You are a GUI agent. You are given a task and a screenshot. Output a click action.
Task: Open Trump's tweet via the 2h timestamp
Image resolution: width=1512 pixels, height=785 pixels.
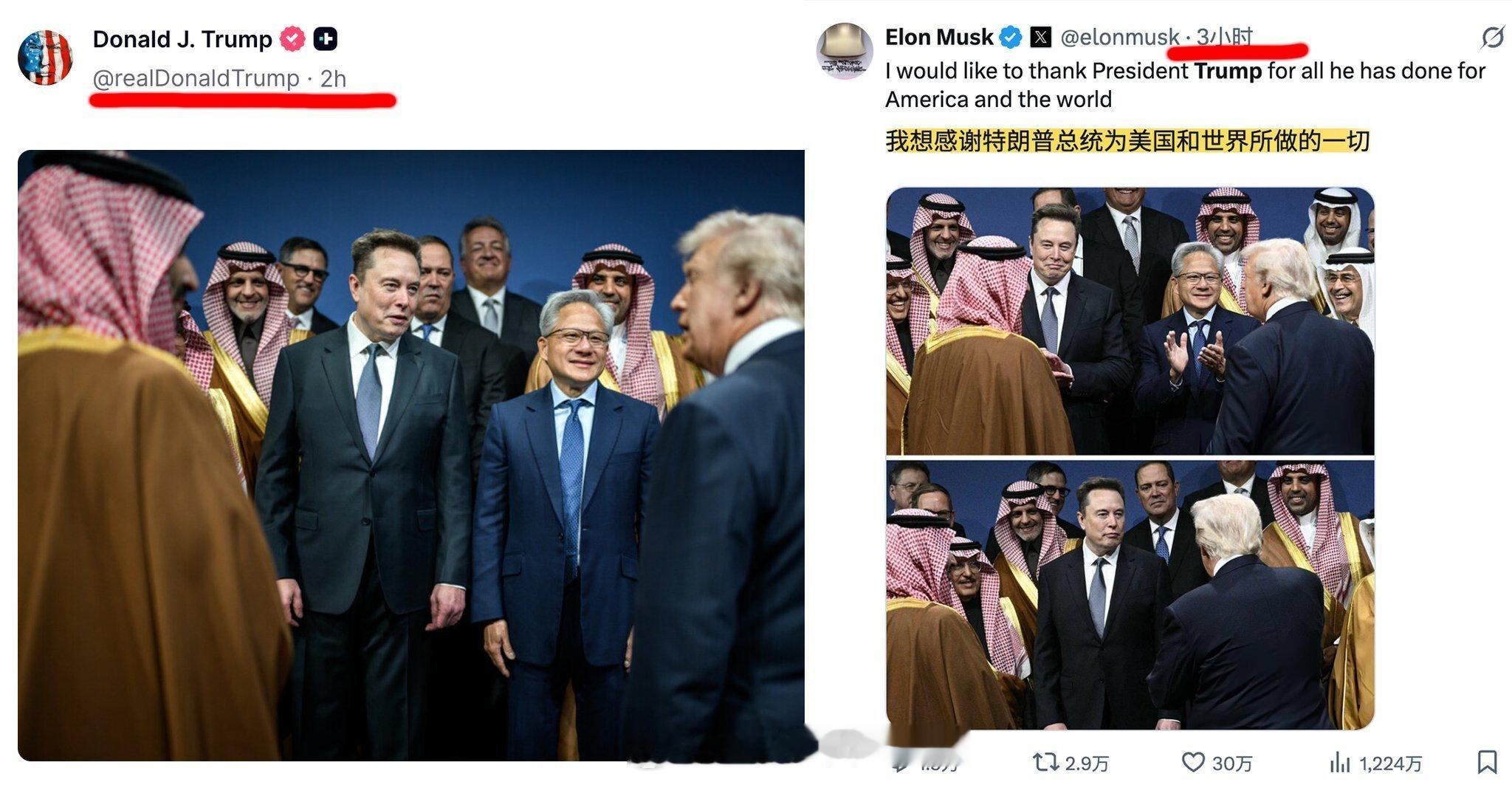click(332, 78)
